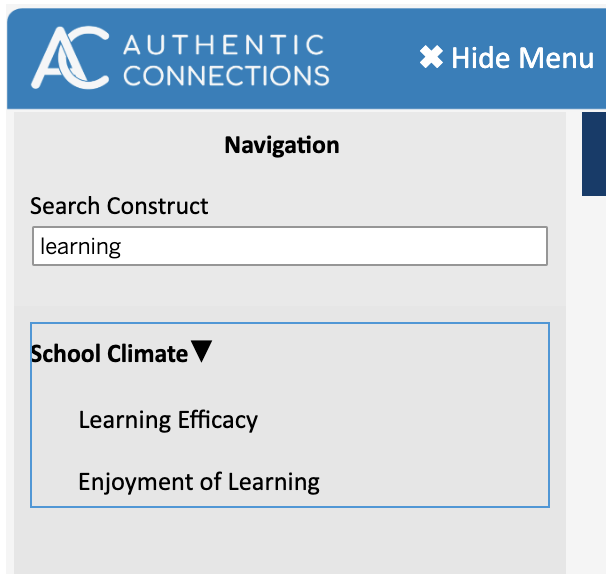This screenshot has height=574, width=606.
Task: Click the X icon beside Hide Menu
Action: click(431, 57)
